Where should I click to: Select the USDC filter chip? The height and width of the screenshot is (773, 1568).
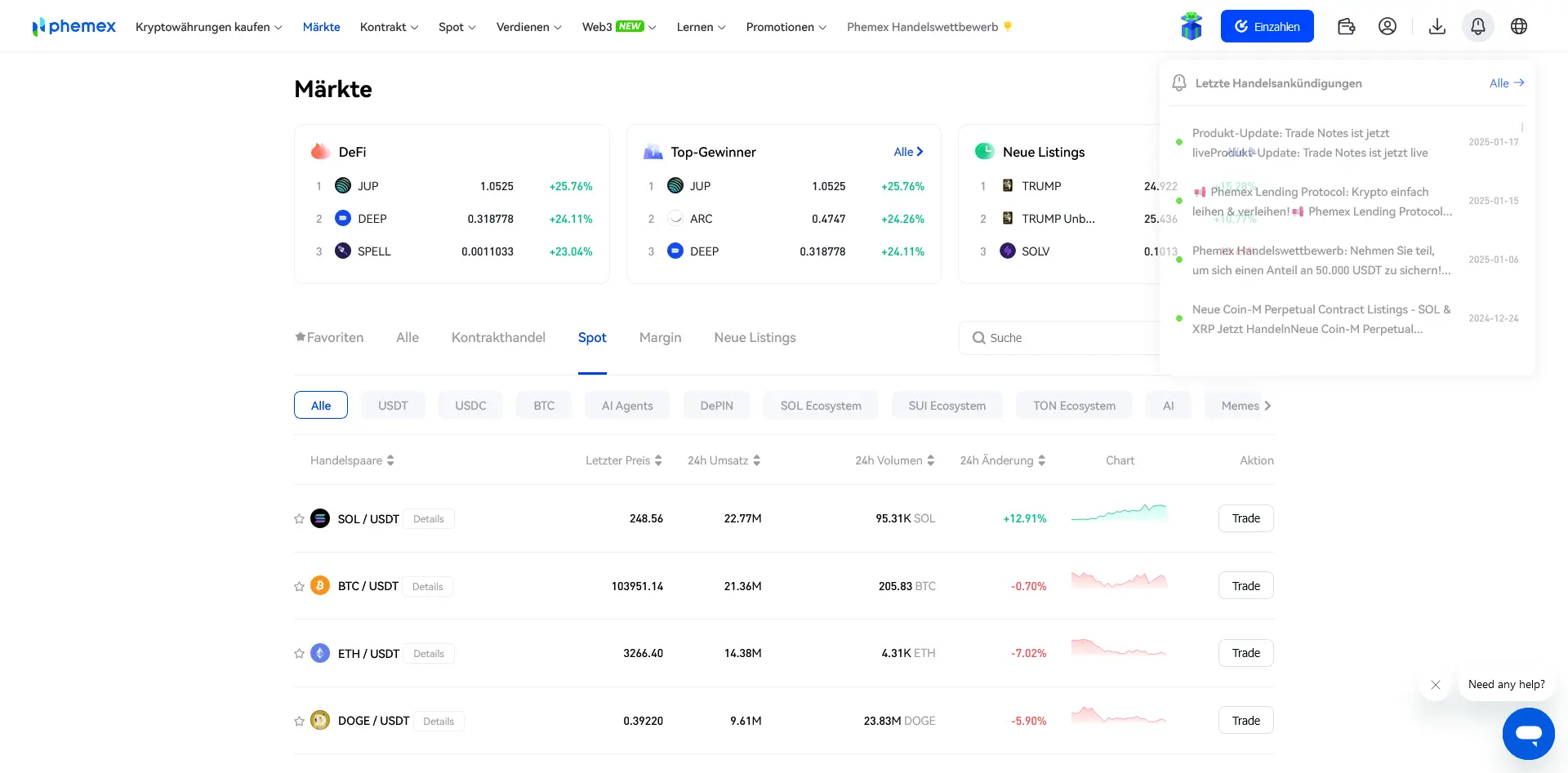470,406
